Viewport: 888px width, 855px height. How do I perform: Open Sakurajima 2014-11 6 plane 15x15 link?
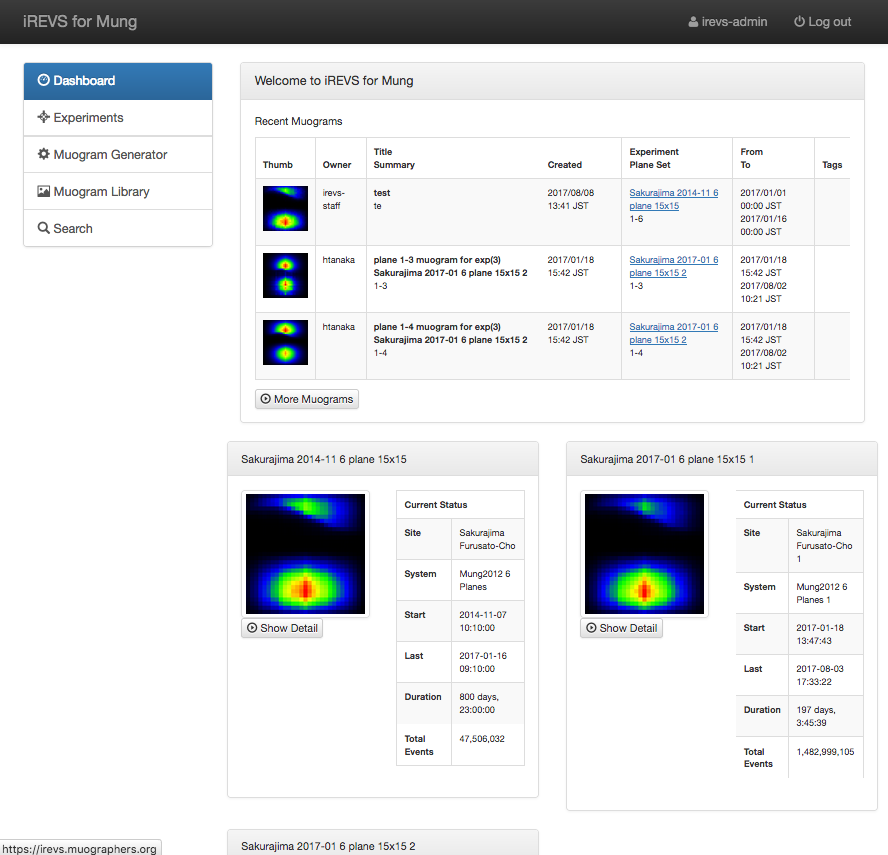(x=673, y=199)
